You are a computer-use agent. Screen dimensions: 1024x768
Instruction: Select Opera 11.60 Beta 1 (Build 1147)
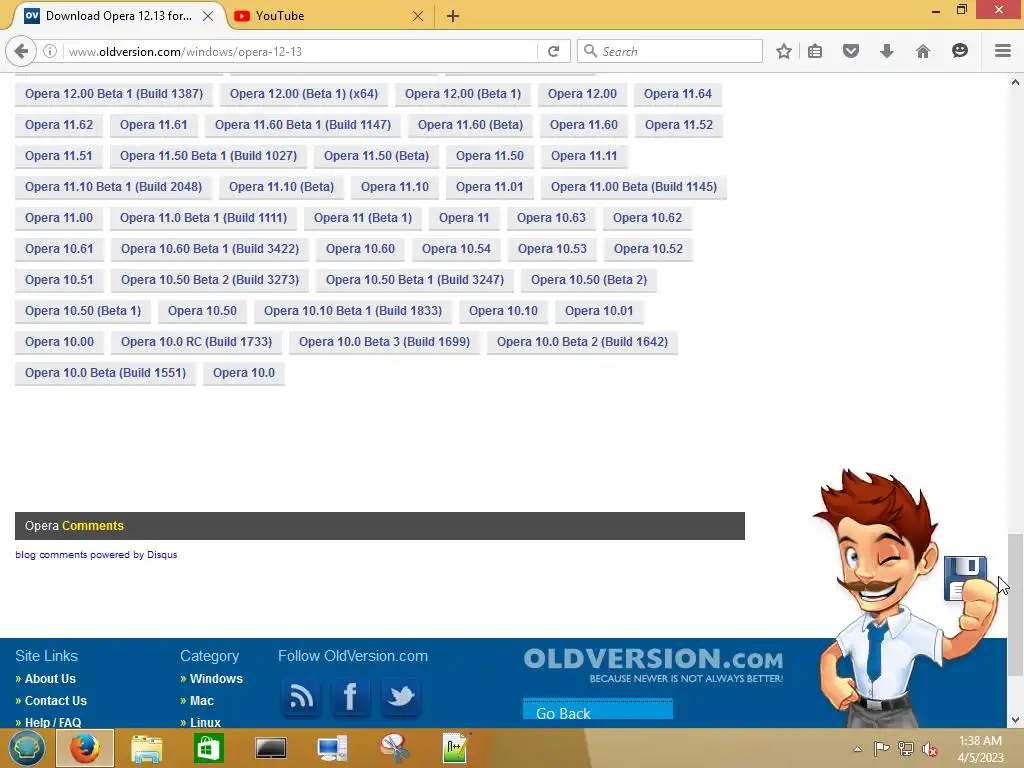tap(303, 125)
